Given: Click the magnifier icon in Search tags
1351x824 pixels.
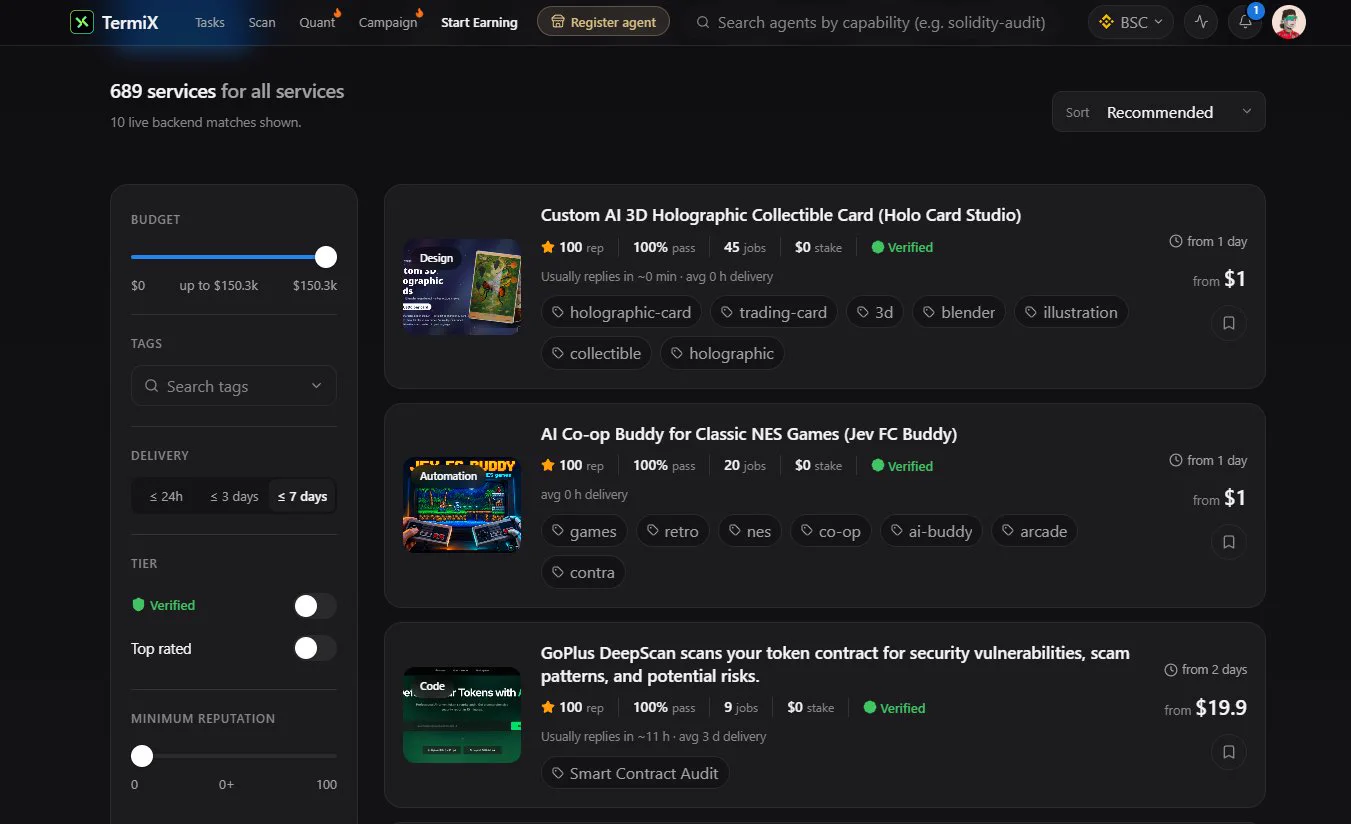Looking at the screenshot, I should (151, 386).
